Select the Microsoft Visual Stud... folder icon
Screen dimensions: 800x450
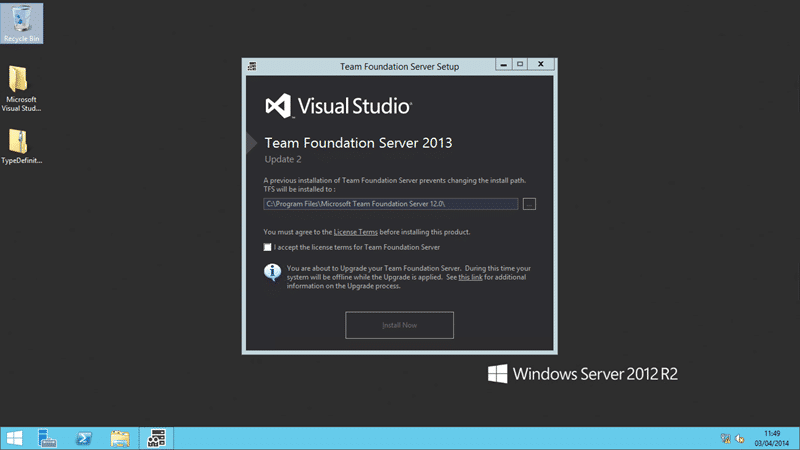[x=20, y=89]
